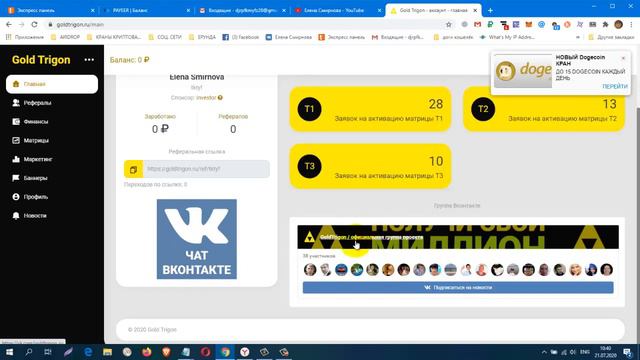The height and width of the screenshot is (360, 640).
Task: Click the referral link input field
Action: (206, 169)
